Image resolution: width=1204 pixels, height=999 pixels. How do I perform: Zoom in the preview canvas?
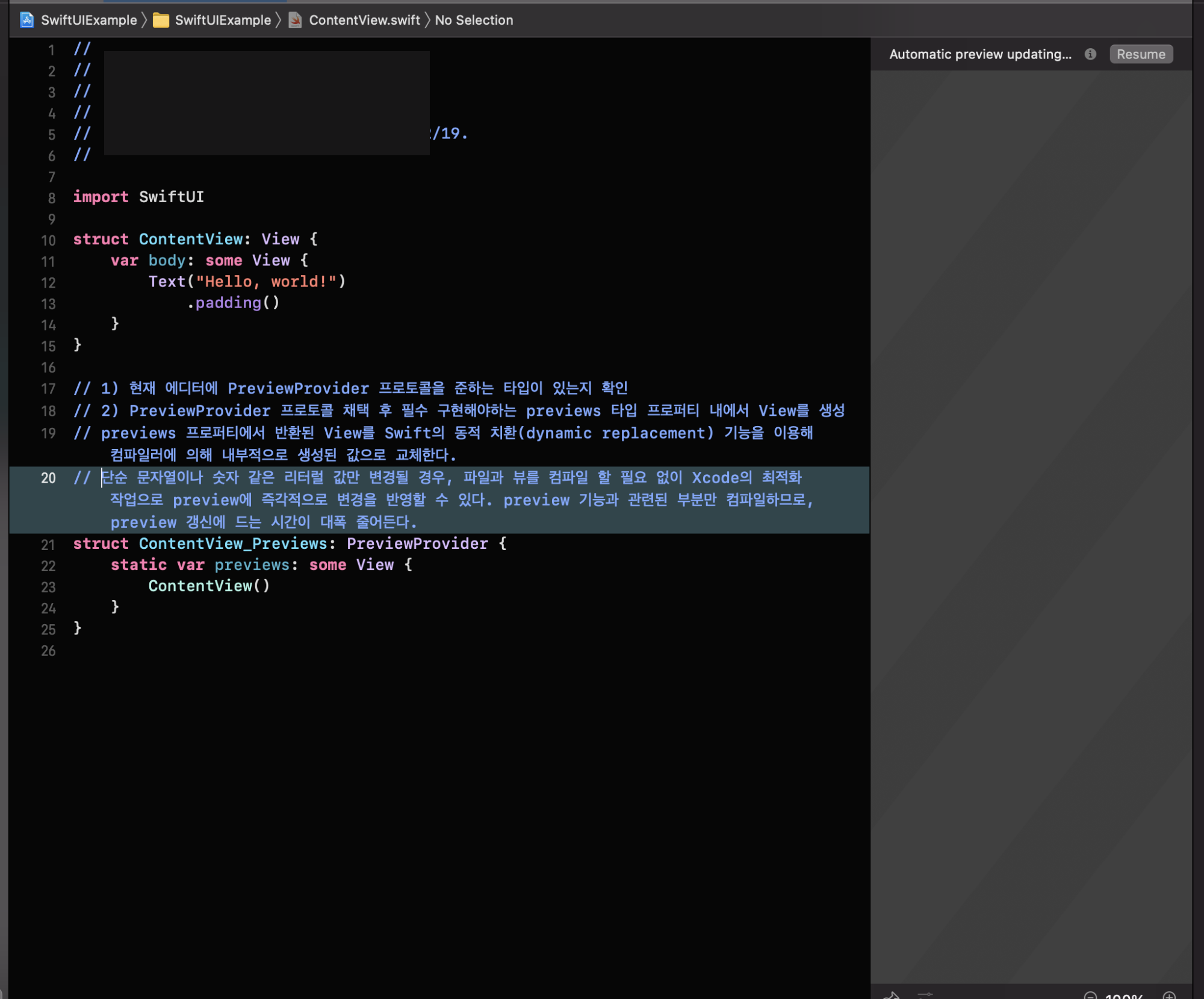coord(1169,996)
